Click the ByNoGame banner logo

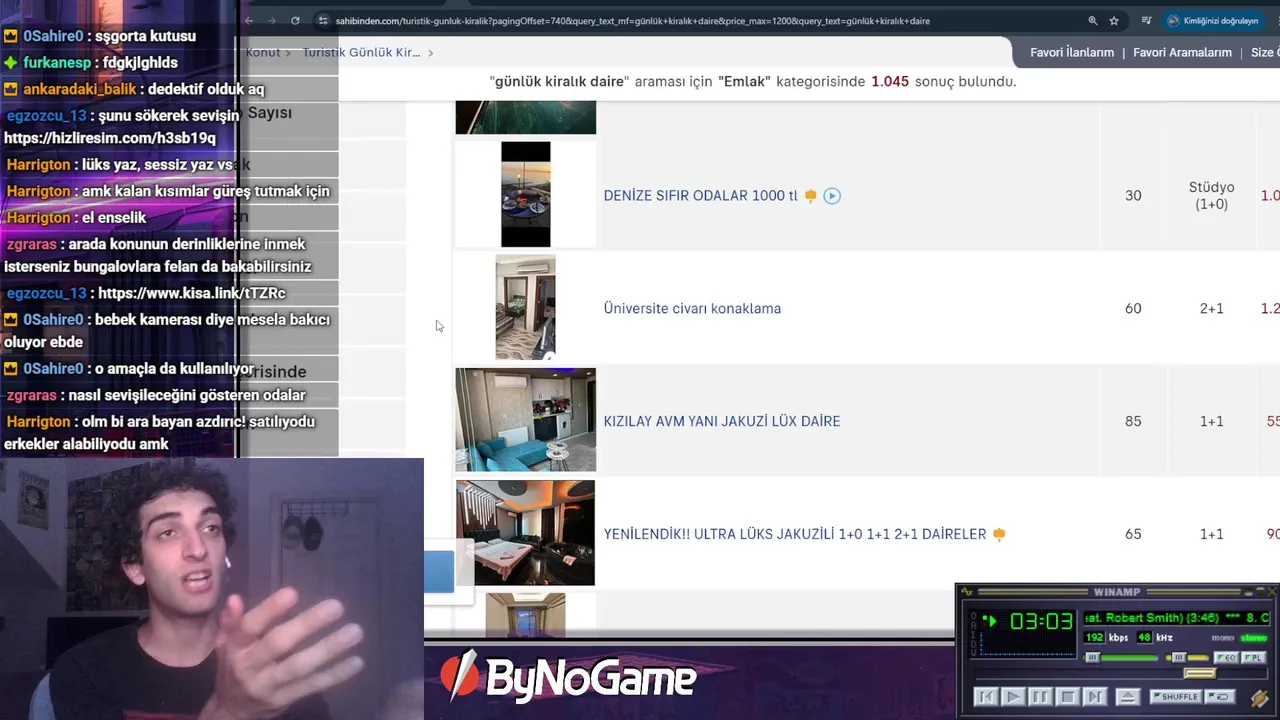coord(568,678)
